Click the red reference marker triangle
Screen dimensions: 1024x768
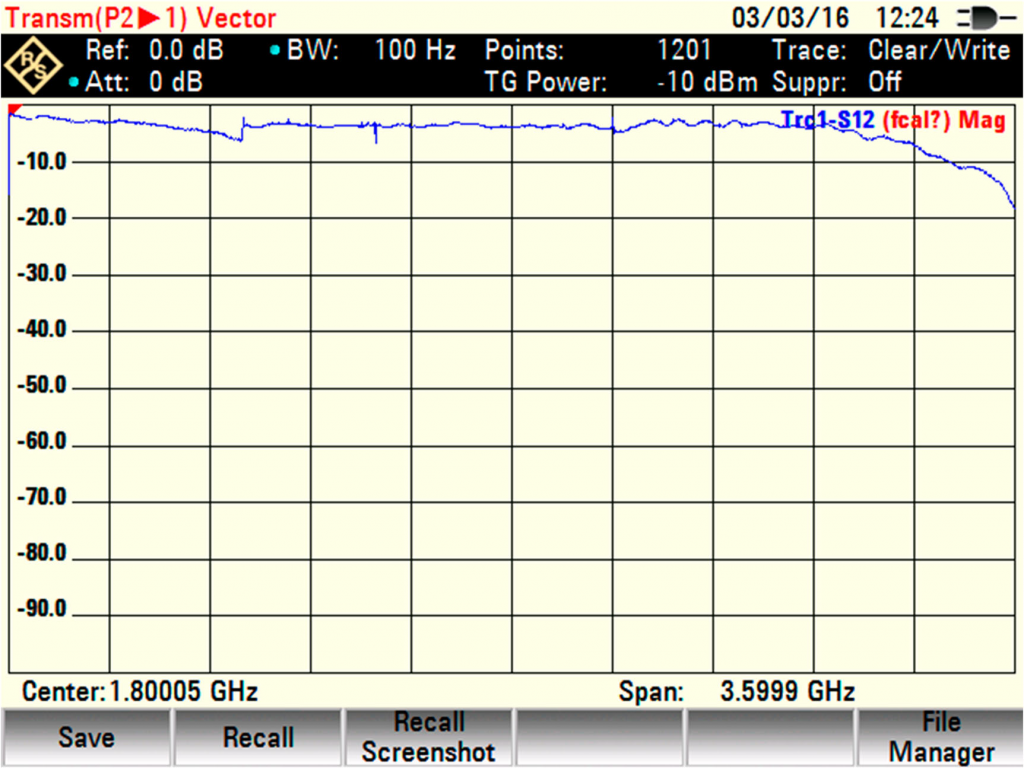click(x=15, y=109)
